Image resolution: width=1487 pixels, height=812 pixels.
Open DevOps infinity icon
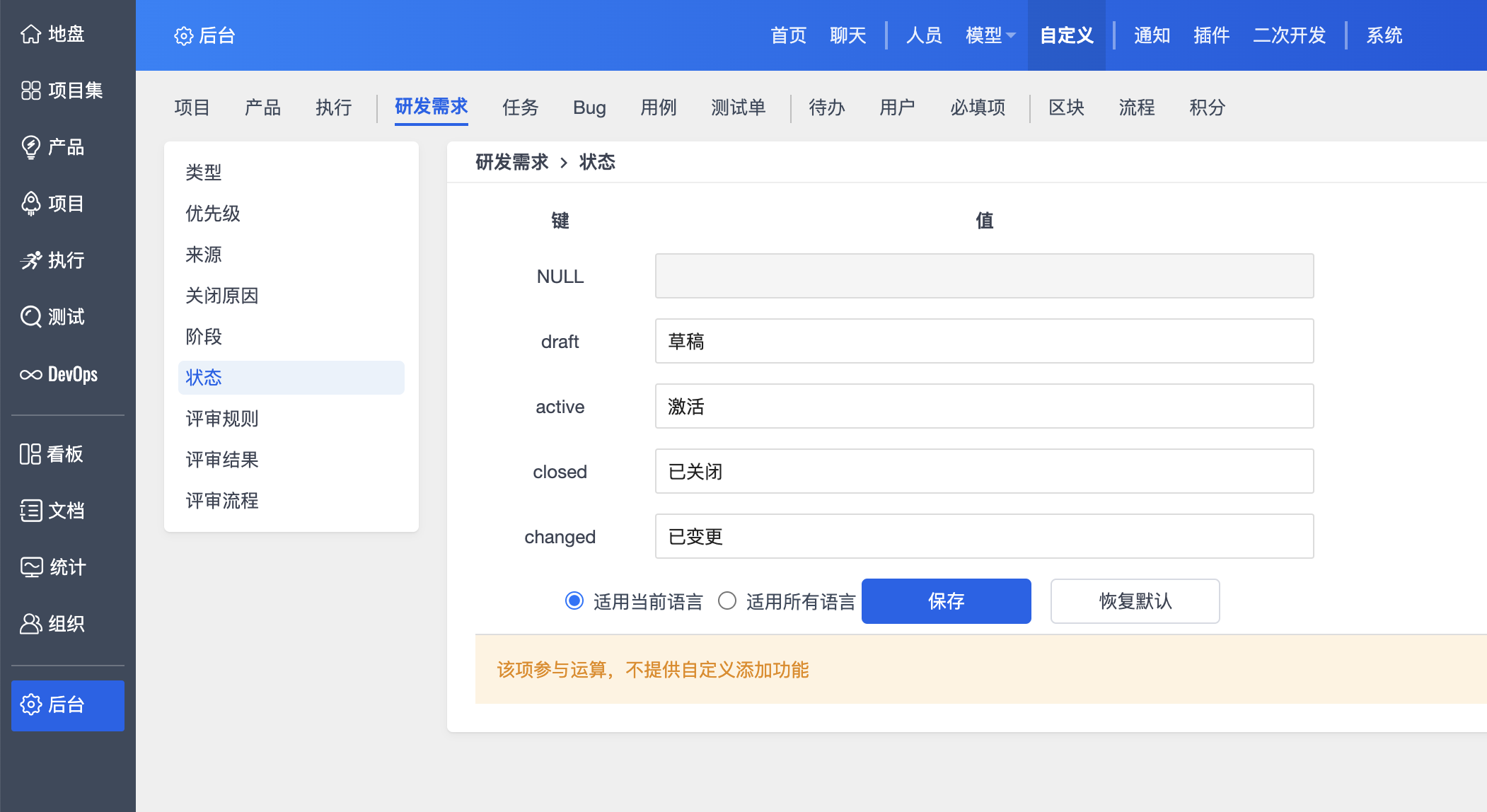pos(30,374)
